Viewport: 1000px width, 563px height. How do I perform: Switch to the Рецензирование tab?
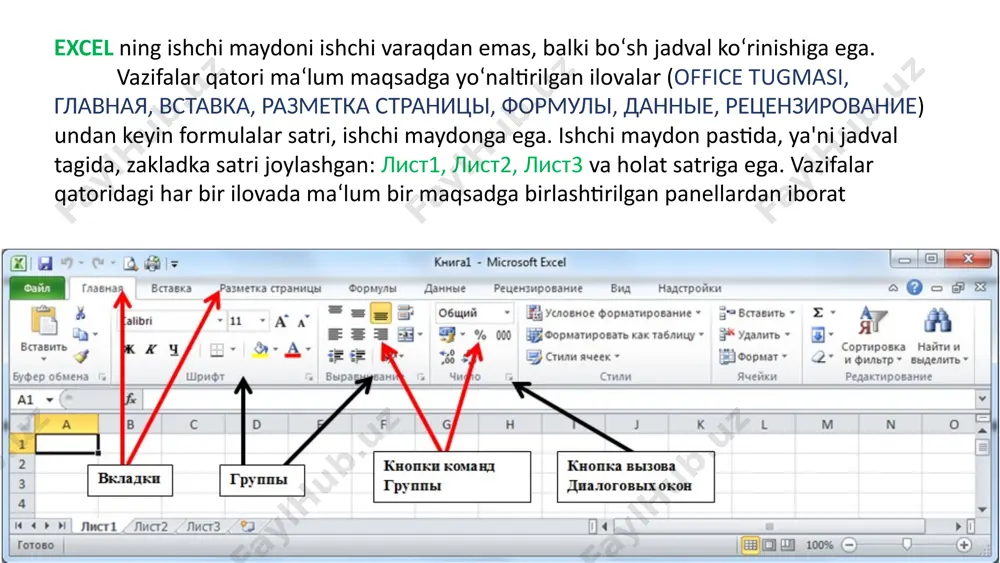click(x=538, y=288)
